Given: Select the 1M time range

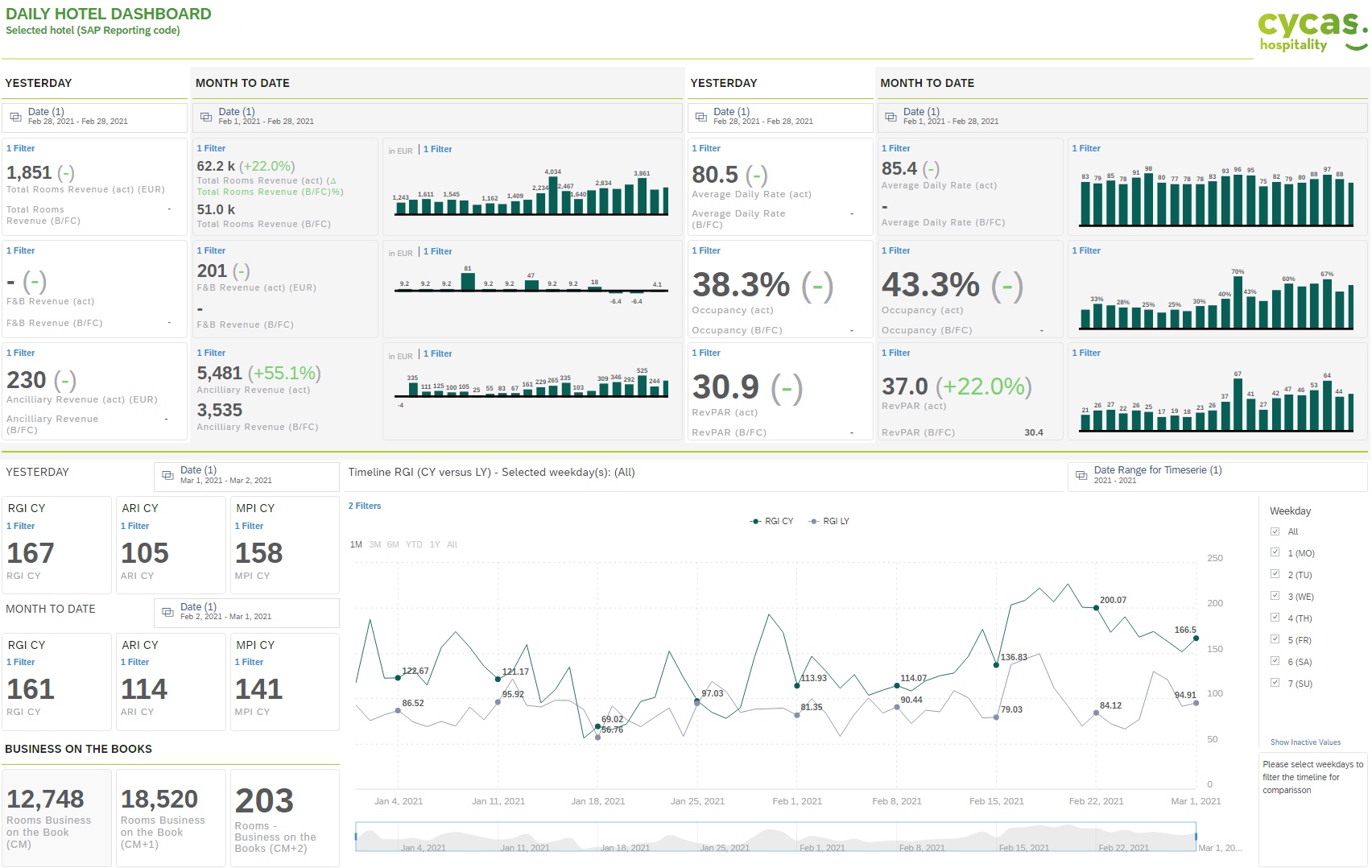Looking at the screenshot, I should [x=356, y=544].
